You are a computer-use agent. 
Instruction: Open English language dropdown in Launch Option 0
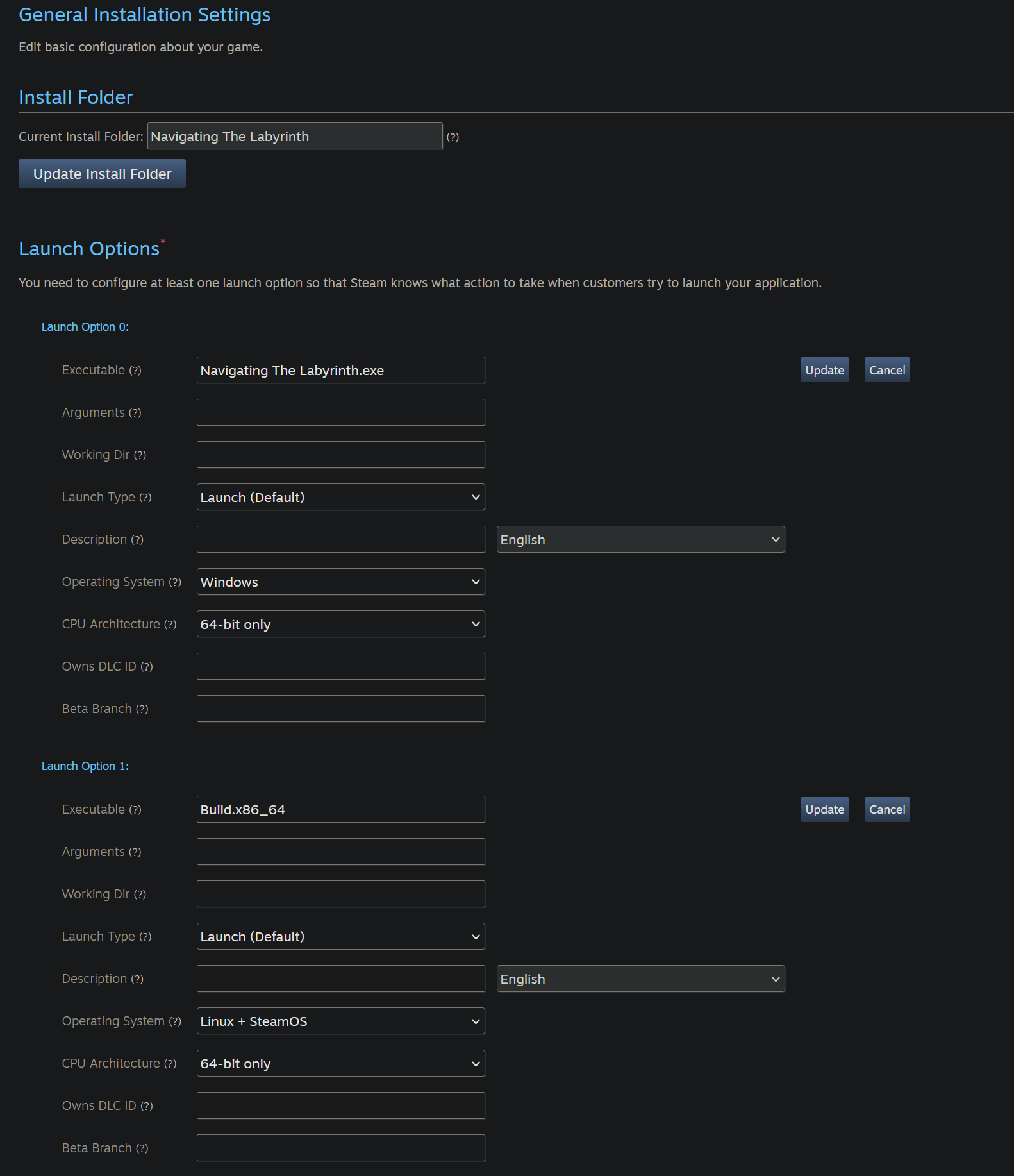(640, 540)
